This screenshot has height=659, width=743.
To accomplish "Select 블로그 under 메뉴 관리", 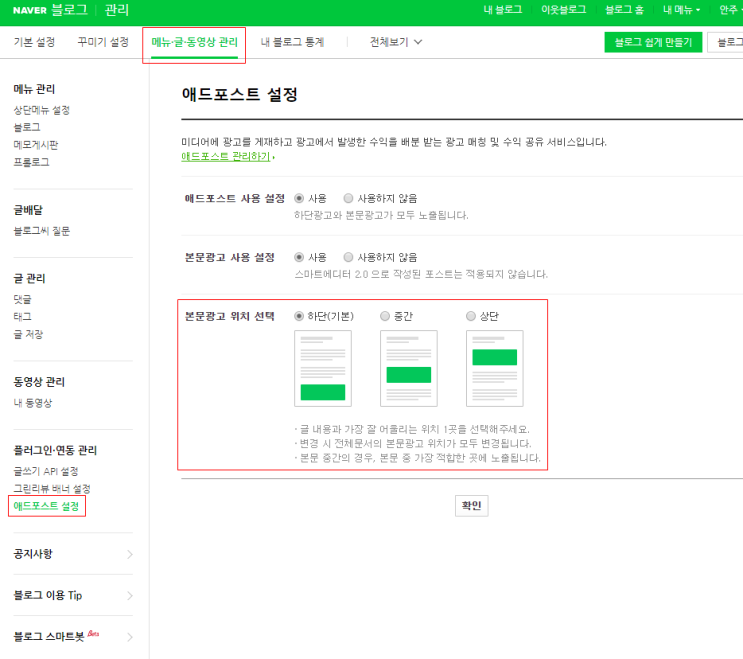I will tap(27, 127).
